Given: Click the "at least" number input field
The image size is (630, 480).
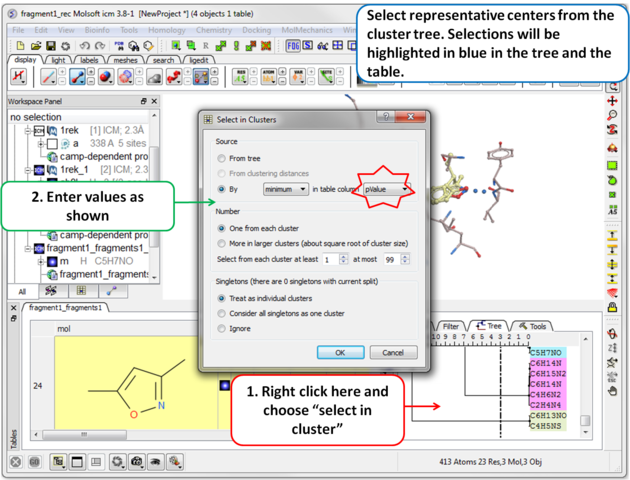Looking at the screenshot, I should coord(331,259).
